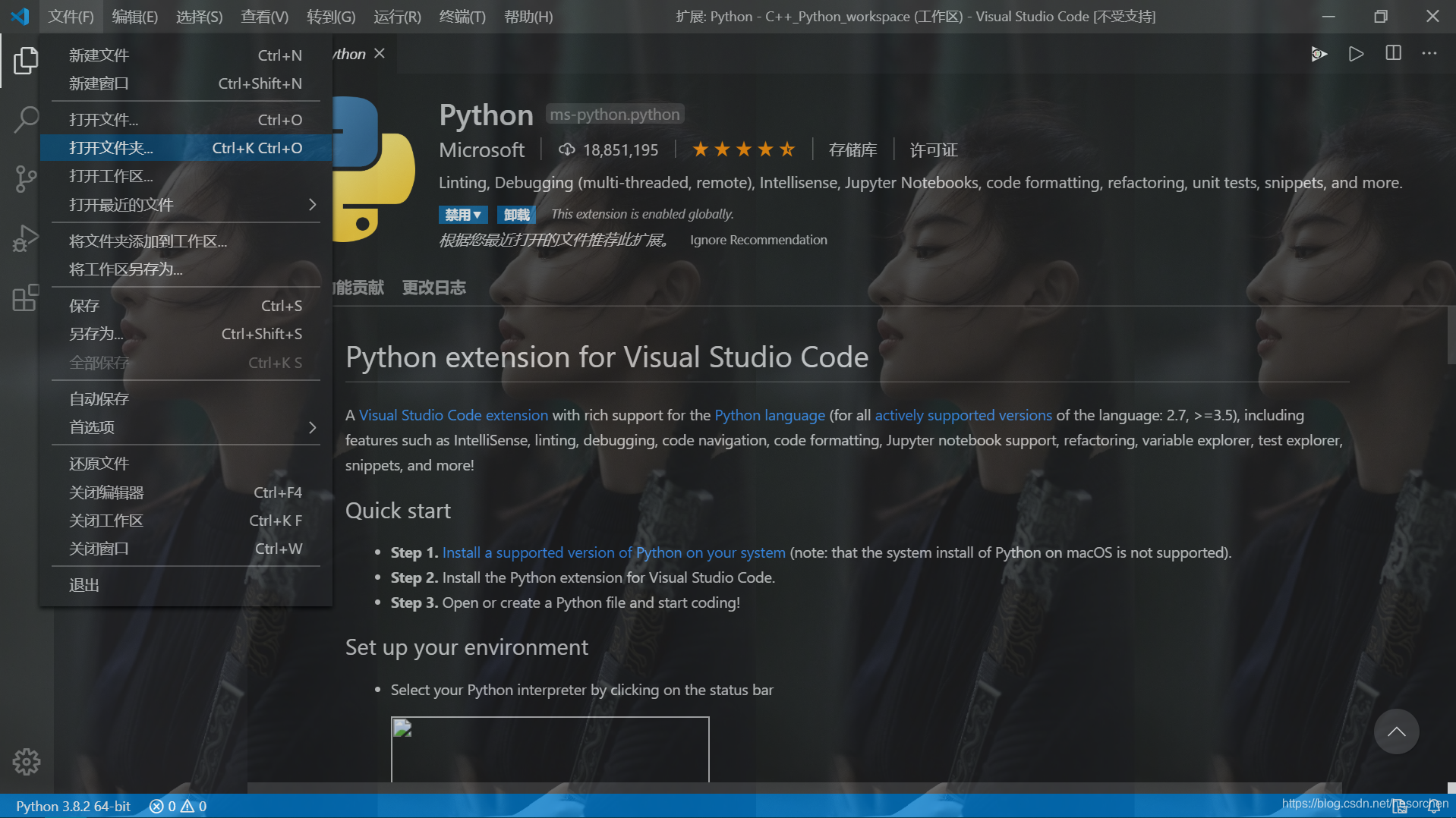Switch to the 功能贡献 tab
The height and width of the screenshot is (818, 1456).
(x=358, y=288)
